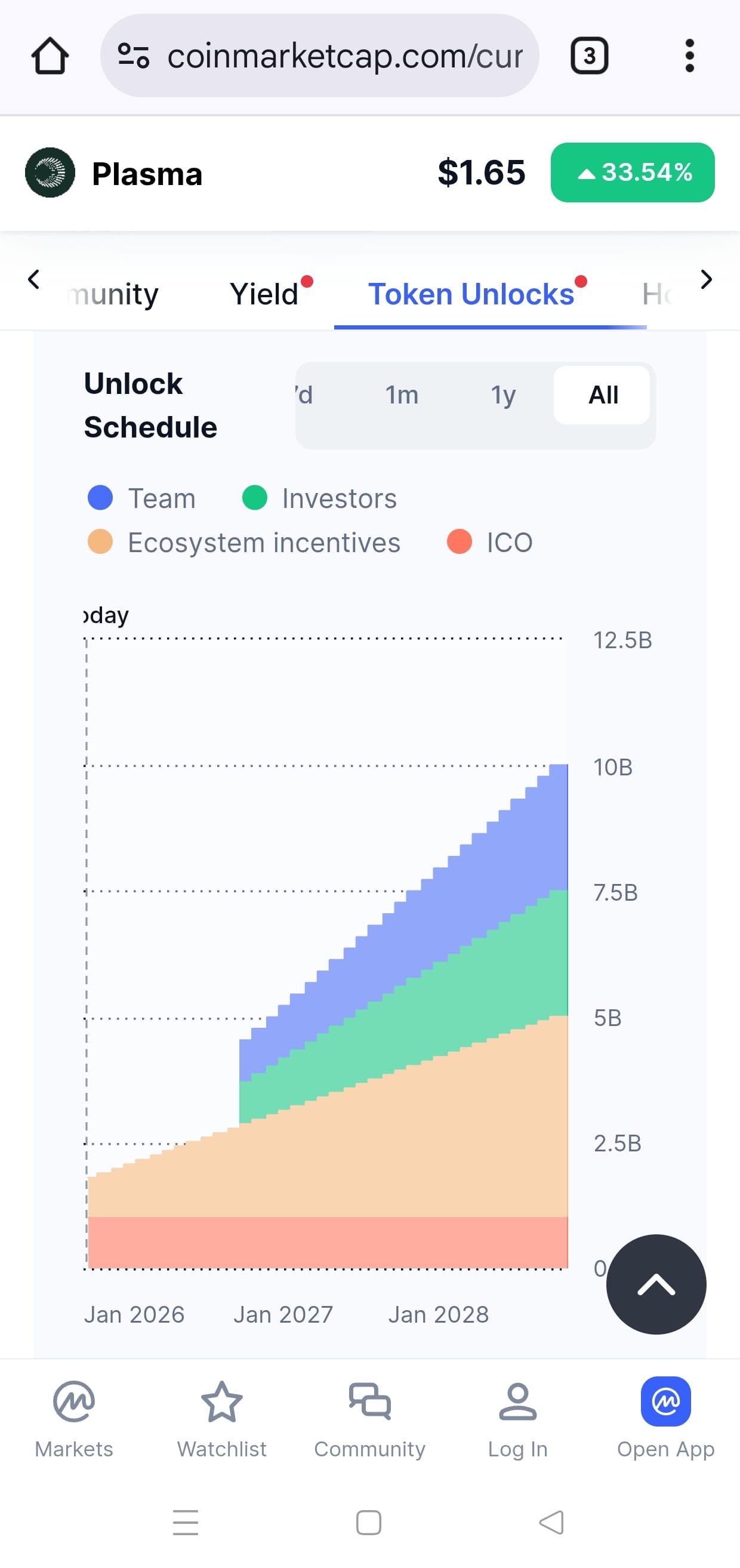Viewport: 740px width, 1568px height.
Task: Select the 1y time range
Action: tap(503, 395)
